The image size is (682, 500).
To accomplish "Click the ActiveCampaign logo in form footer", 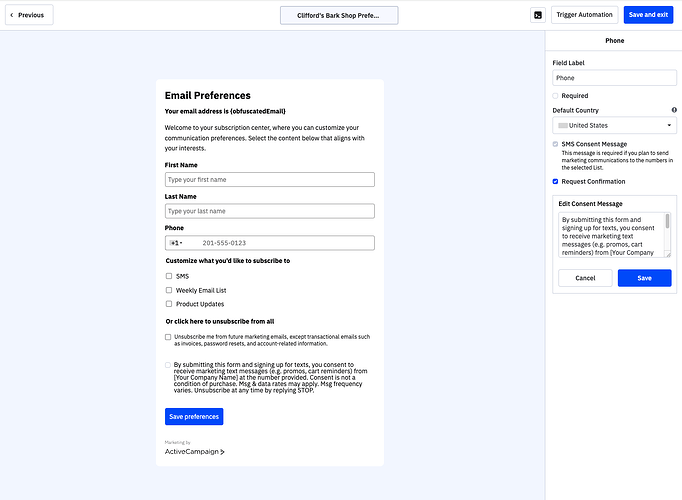I will coord(194,451).
